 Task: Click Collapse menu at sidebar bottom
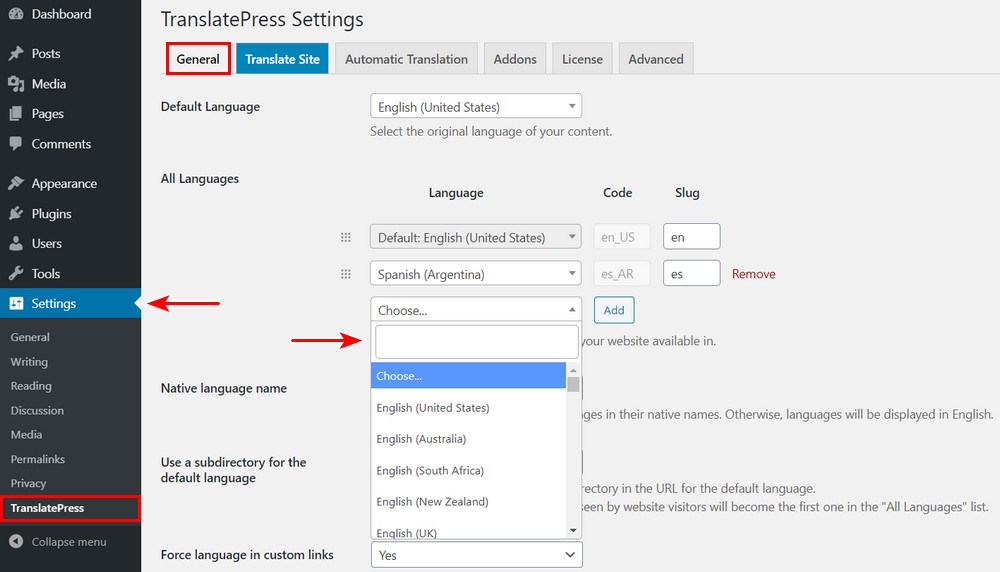[69, 541]
